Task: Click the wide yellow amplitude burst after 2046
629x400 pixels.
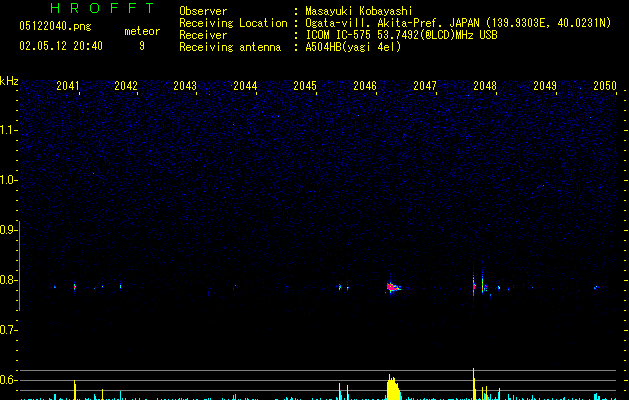Action: pos(393,387)
